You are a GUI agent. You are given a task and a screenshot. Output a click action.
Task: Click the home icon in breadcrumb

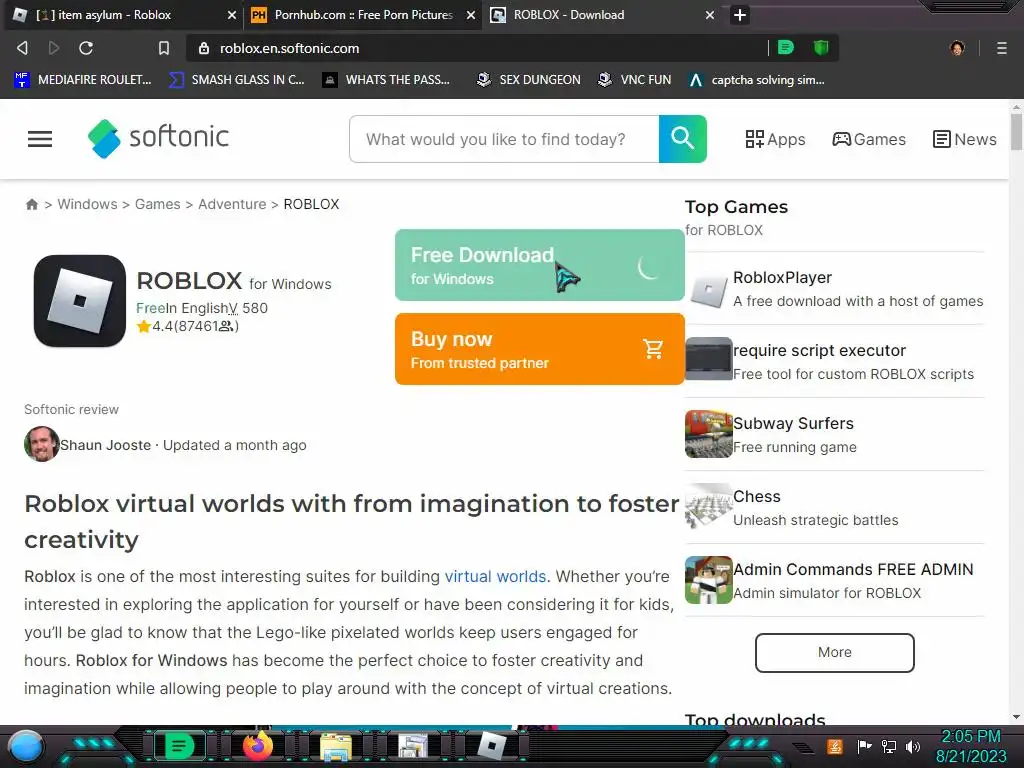point(31,204)
